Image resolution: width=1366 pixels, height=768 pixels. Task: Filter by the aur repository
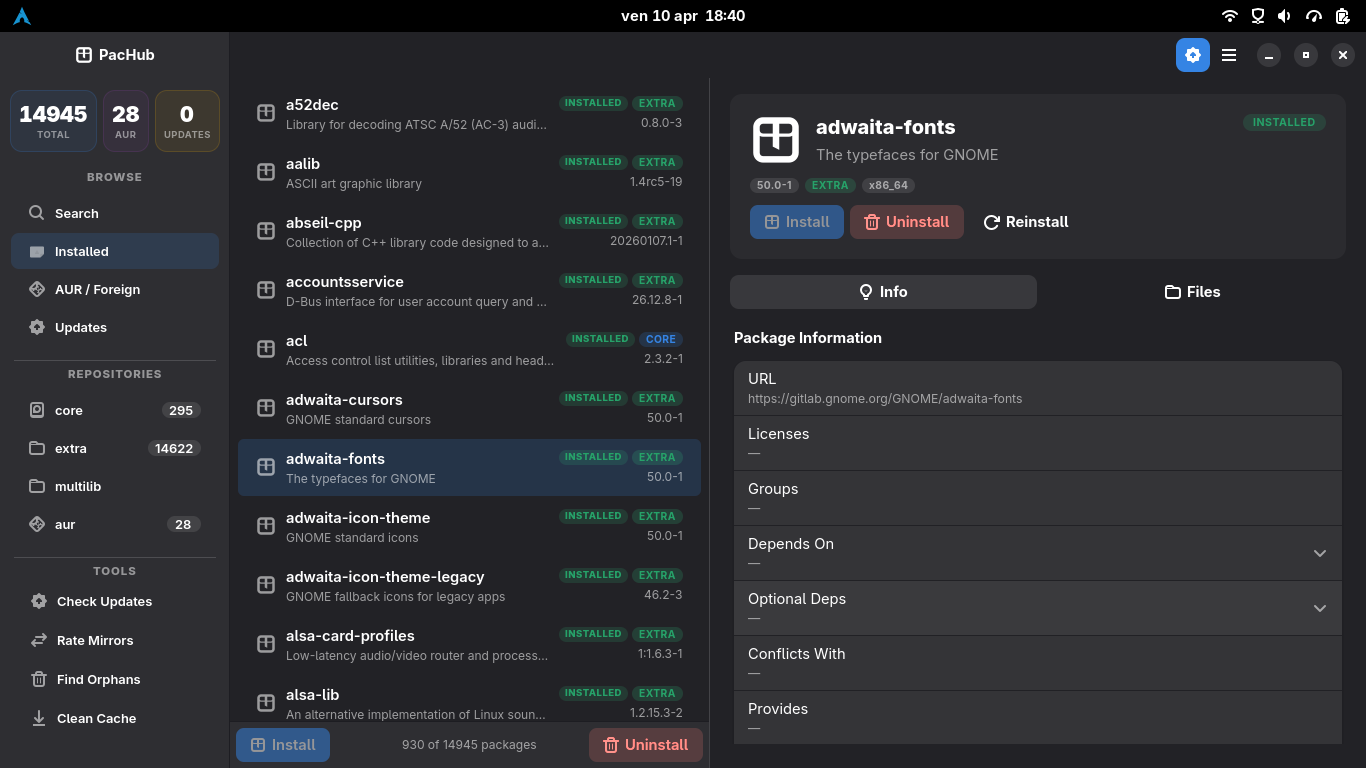tap(115, 524)
